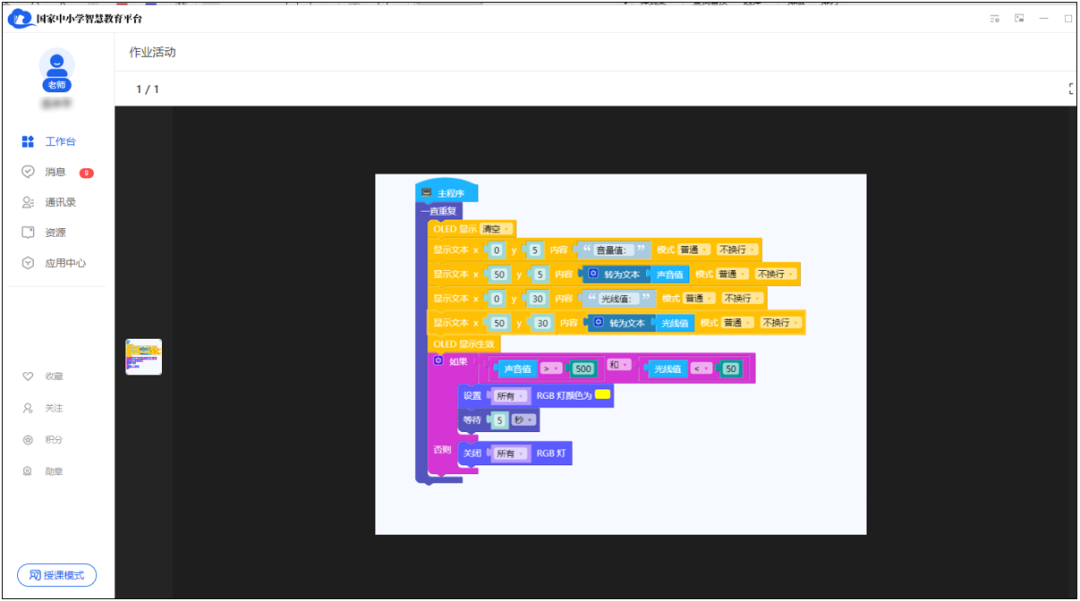The height and width of the screenshot is (601, 1080).
Task: Click the Medals (勋章) badge icon
Action: coord(28,471)
